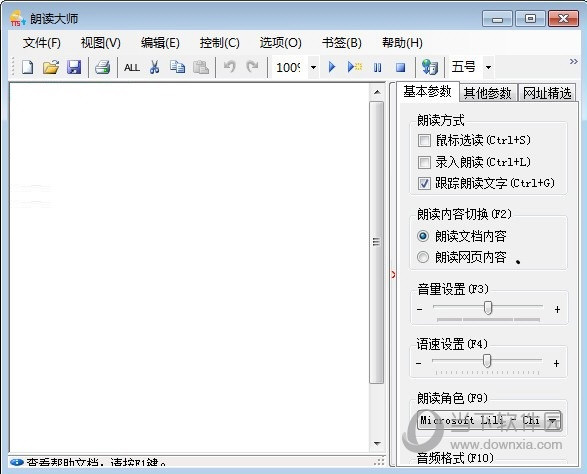Image resolution: width=587 pixels, height=474 pixels.
Task: Stop reading with the Stop icon
Action: click(401, 67)
